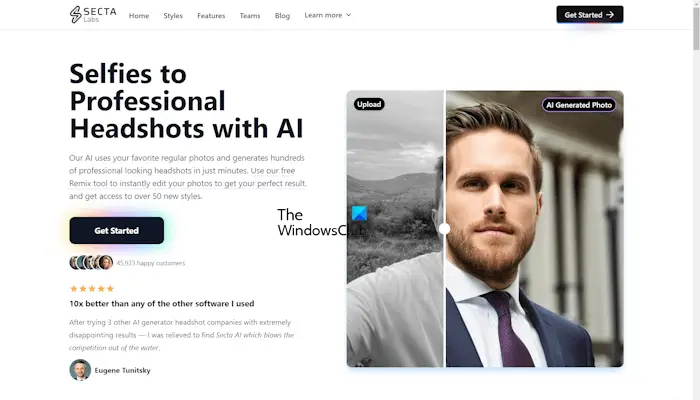Click the AI Generated Photo badge
Image resolution: width=700 pixels, height=400 pixels.
point(579,105)
